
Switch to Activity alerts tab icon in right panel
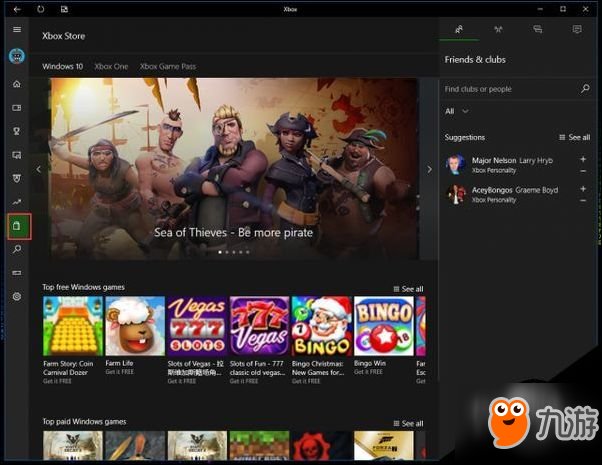(x=577, y=30)
